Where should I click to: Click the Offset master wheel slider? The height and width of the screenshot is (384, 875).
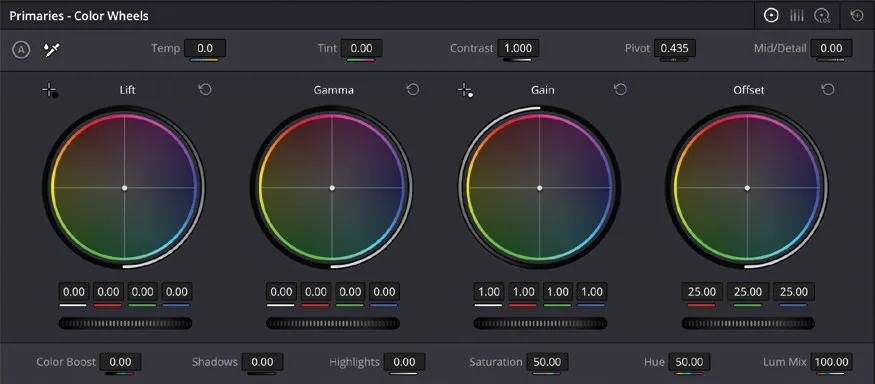tap(748, 323)
